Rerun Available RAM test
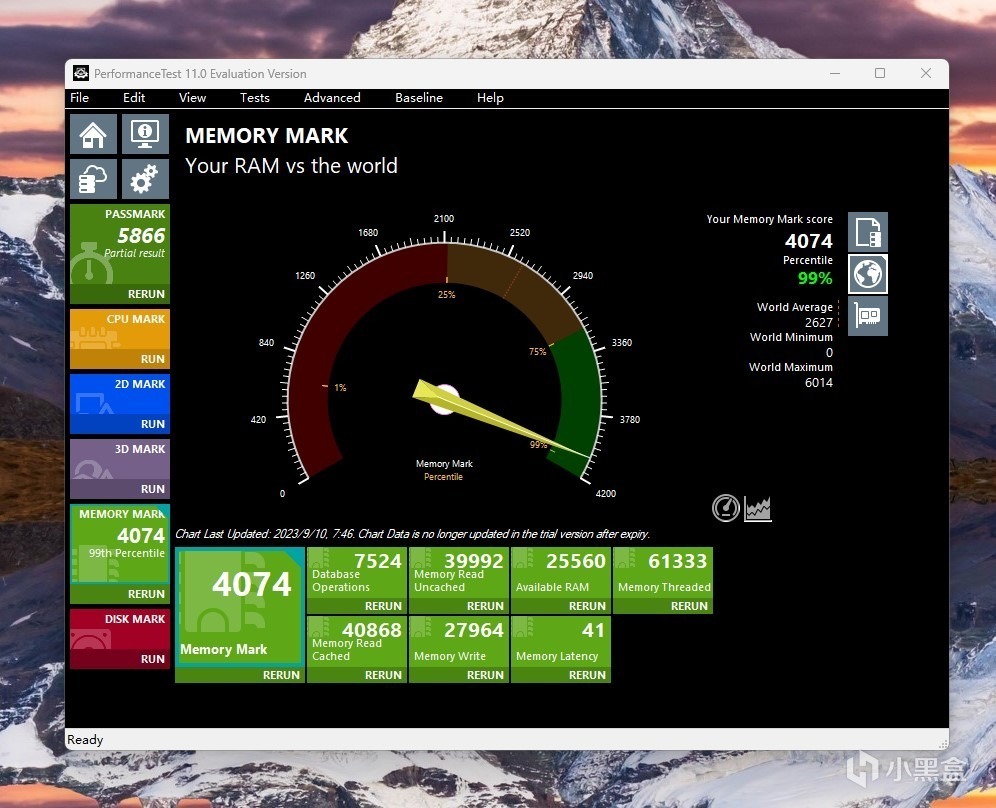 pos(587,606)
